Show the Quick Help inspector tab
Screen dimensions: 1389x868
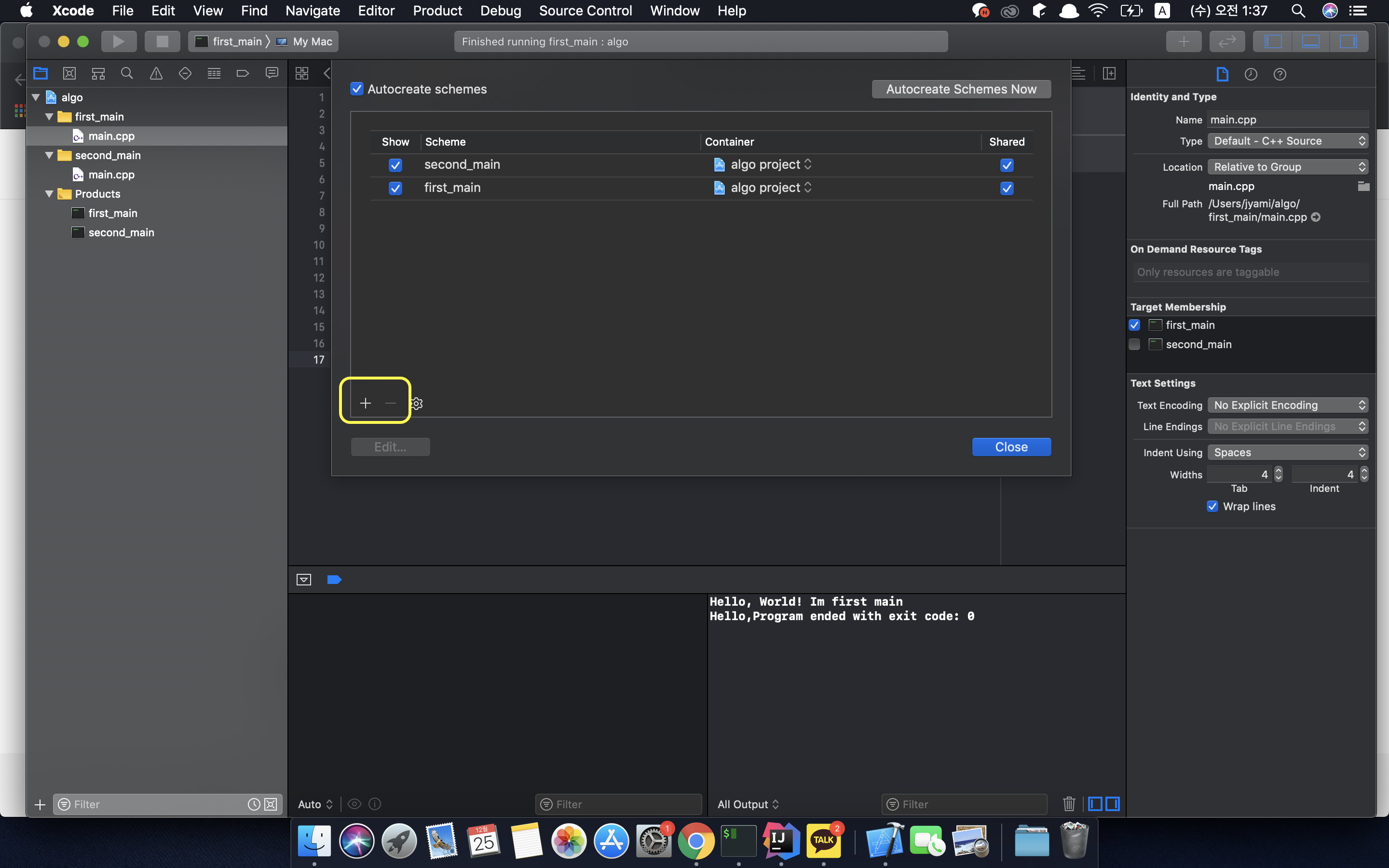click(x=1280, y=74)
